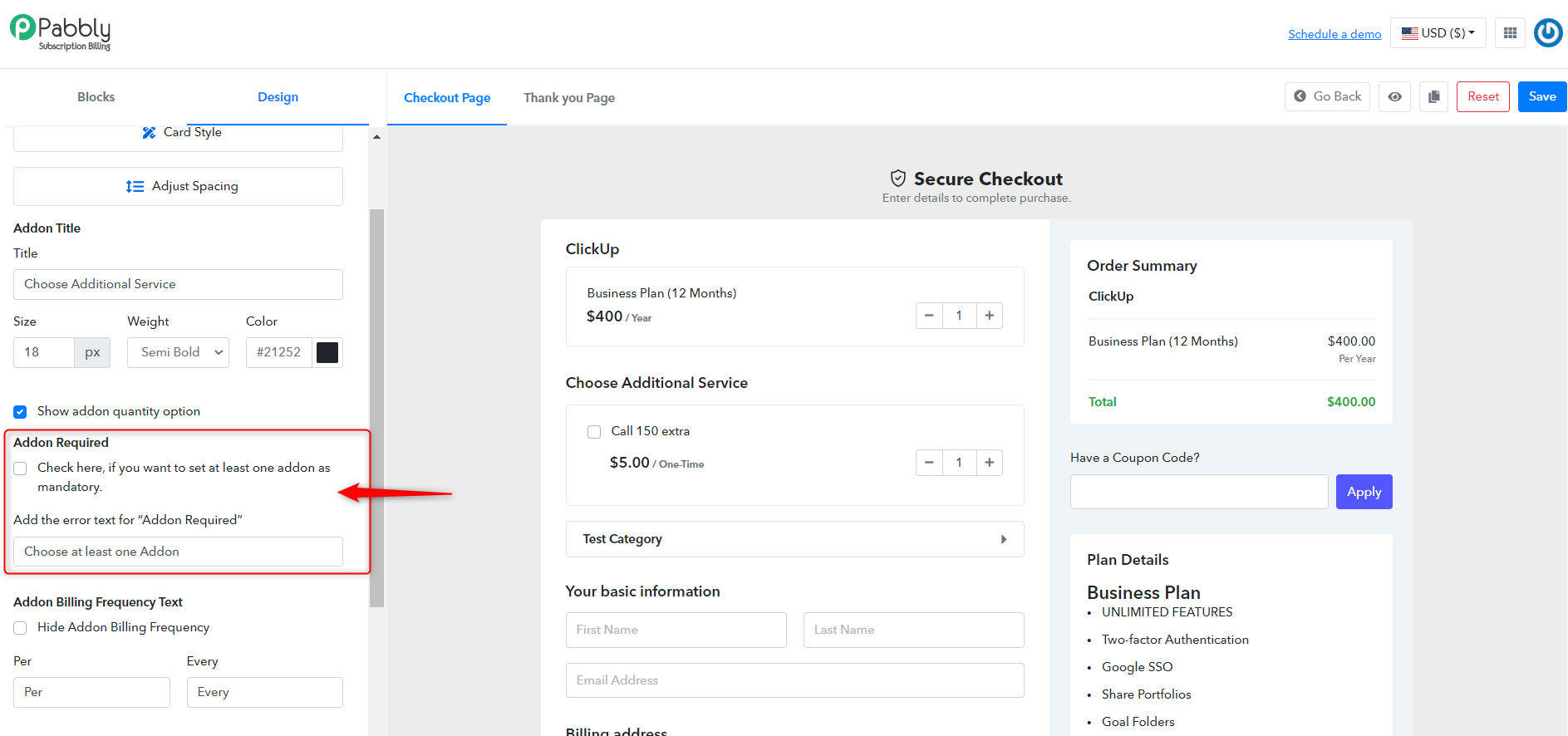Check the addon mandatory checkbox
Viewport: 1568px width, 736px height.
point(20,469)
